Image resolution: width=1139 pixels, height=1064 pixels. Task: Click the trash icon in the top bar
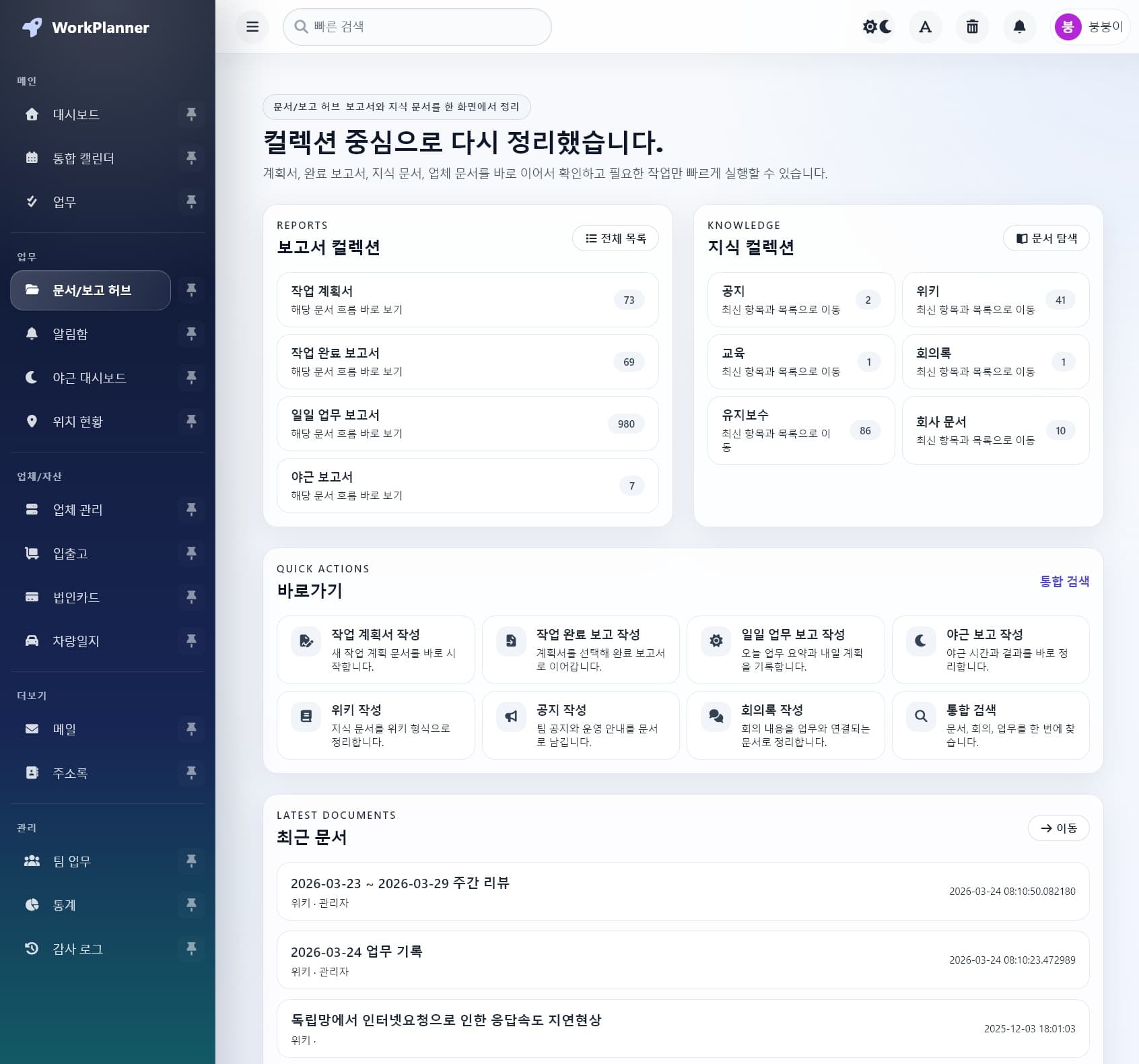[972, 27]
